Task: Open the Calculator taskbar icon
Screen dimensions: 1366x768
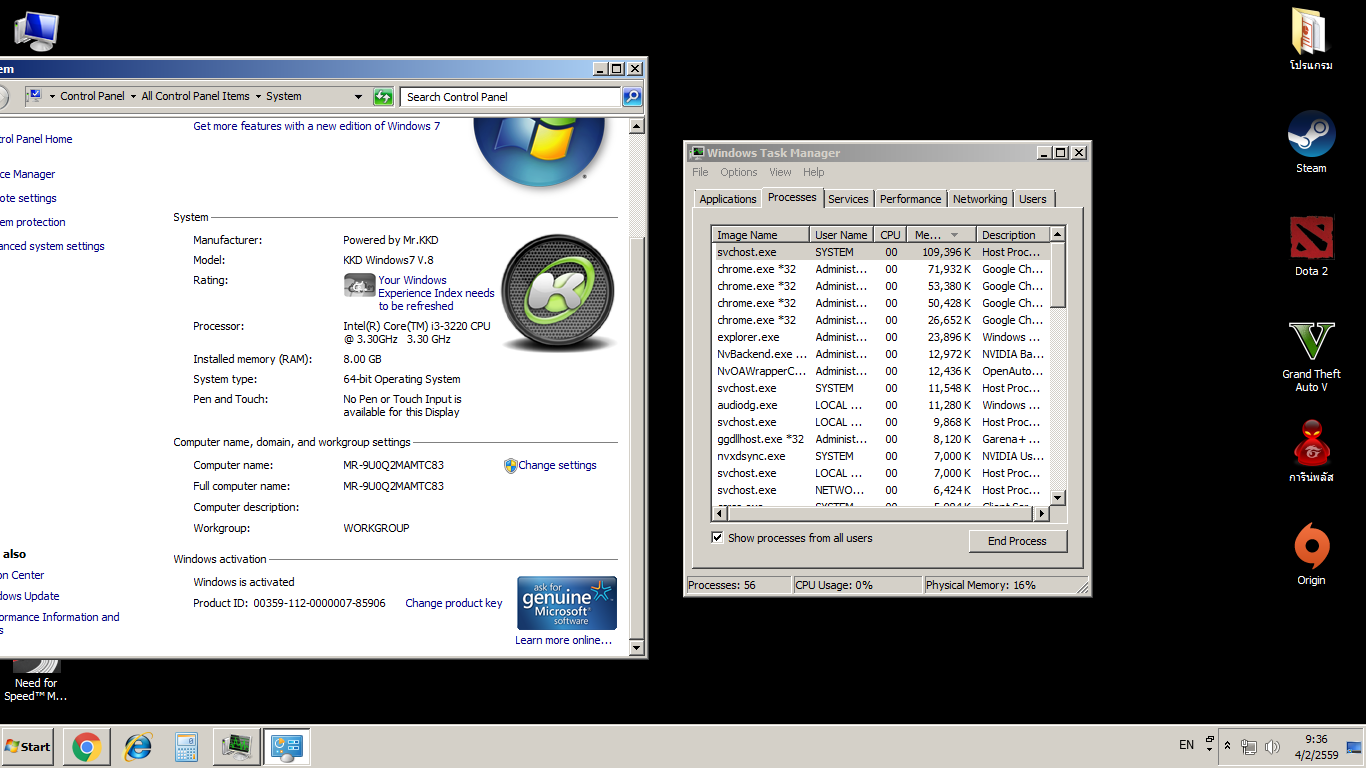Action: [x=186, y=747]
